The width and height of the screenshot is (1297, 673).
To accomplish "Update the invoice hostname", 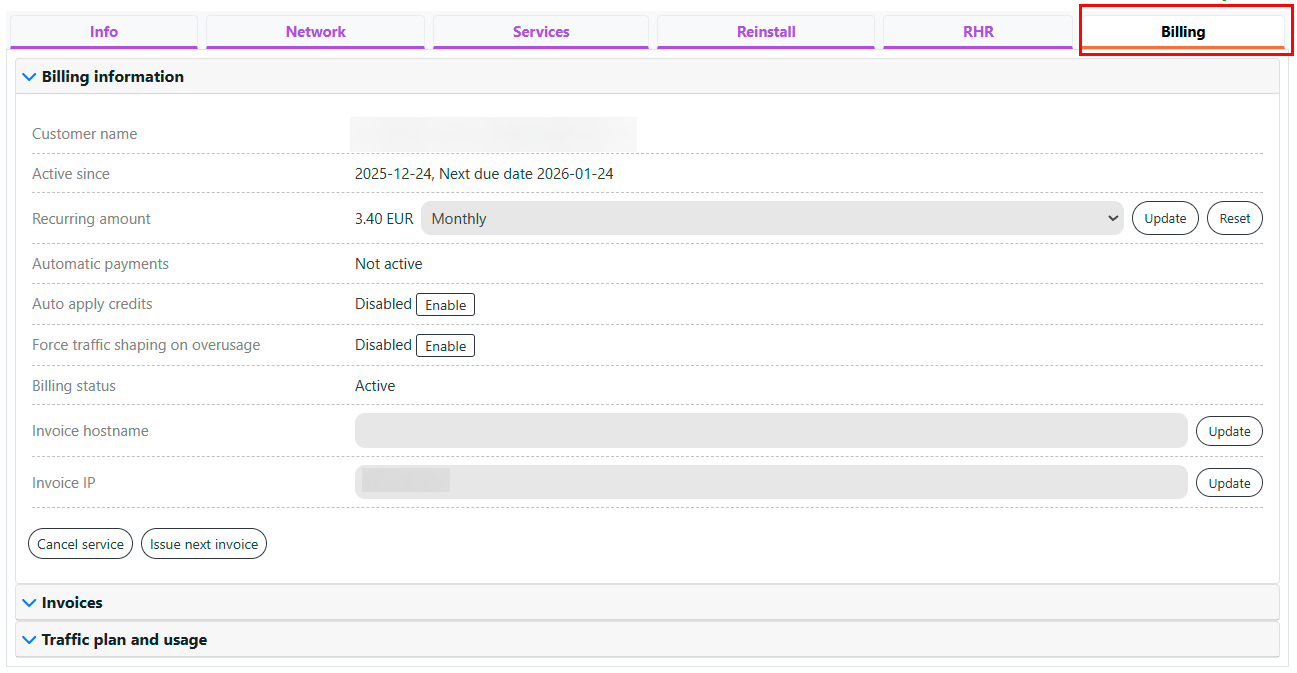I will [x=1229, y=432].
